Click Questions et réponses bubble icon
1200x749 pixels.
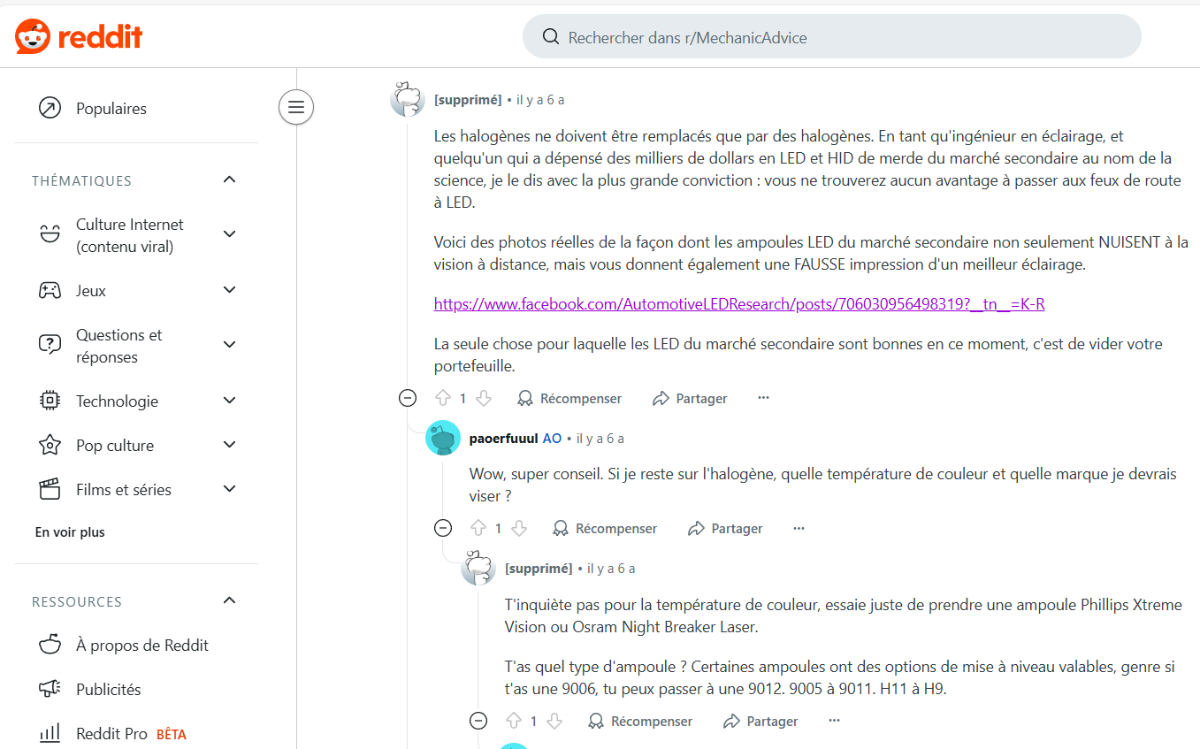point(49,345)
